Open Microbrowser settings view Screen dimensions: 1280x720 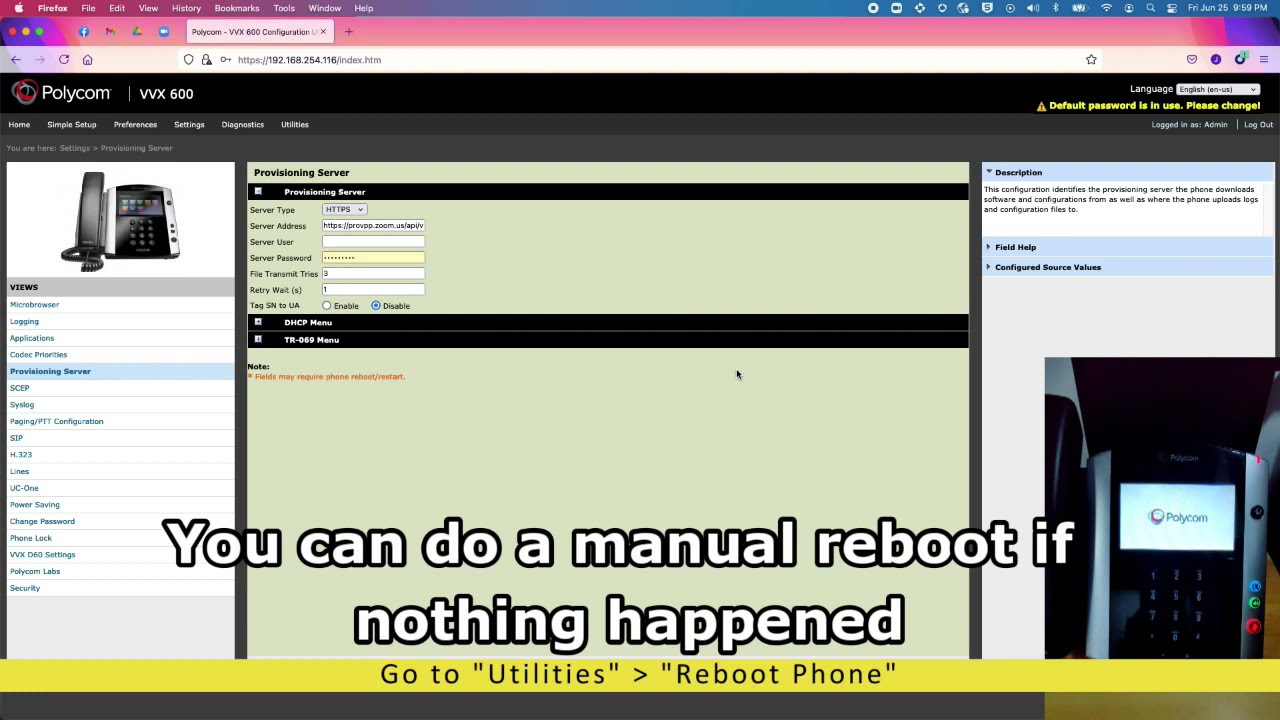coord(35,305)
